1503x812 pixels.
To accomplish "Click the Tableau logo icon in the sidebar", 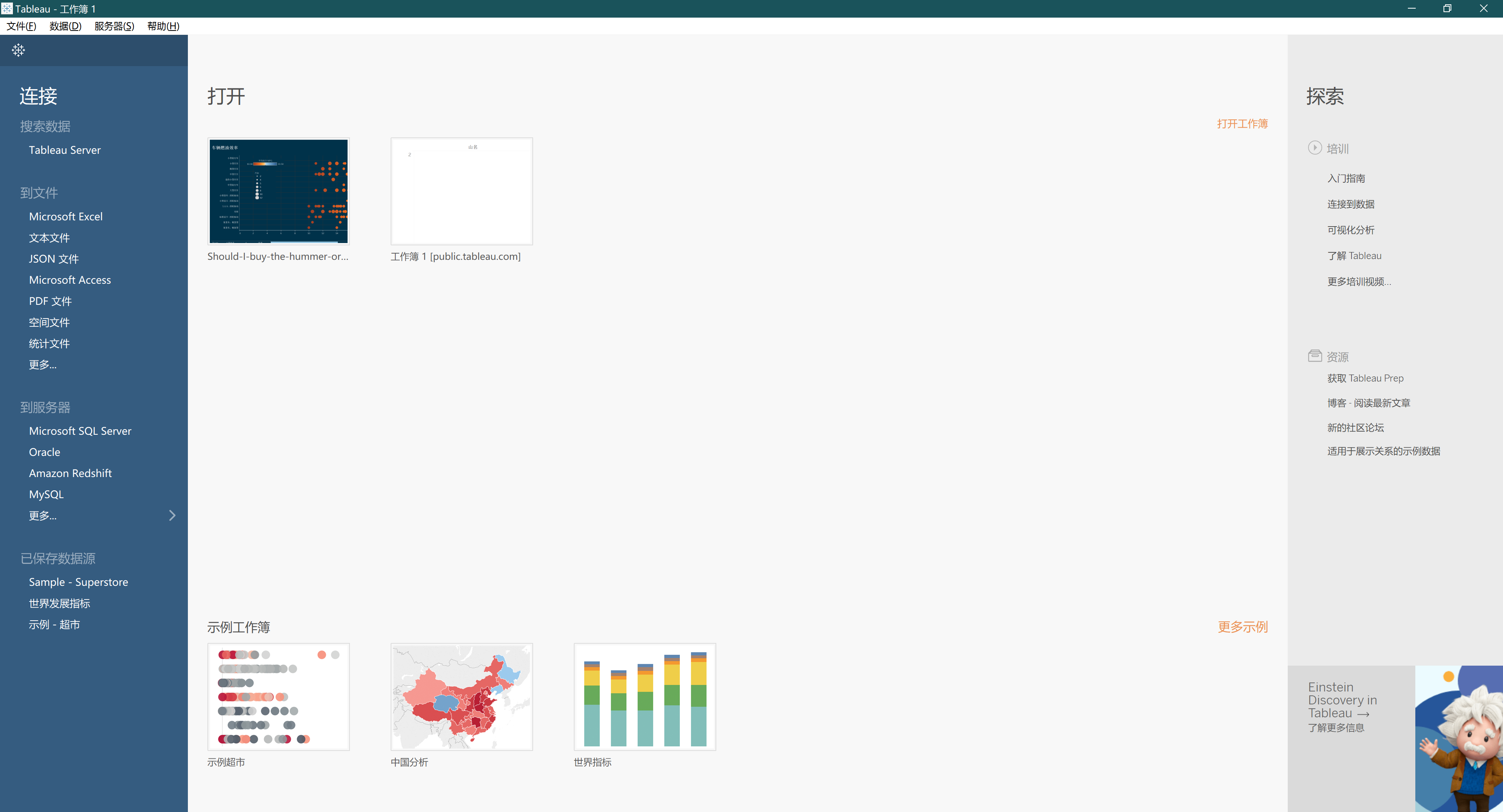I will tap(18, 50).
